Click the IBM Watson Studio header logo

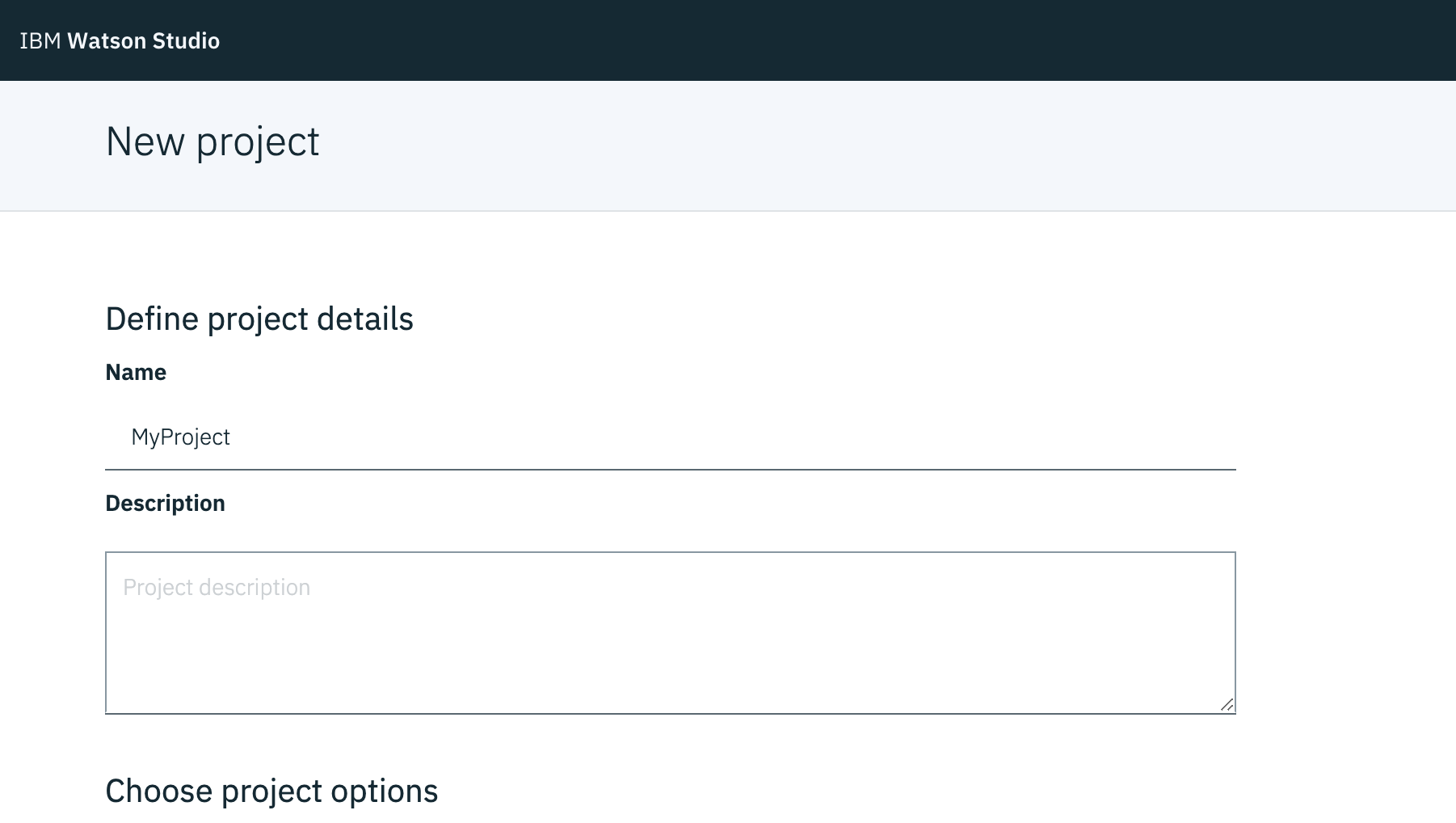tap(120, 41)
